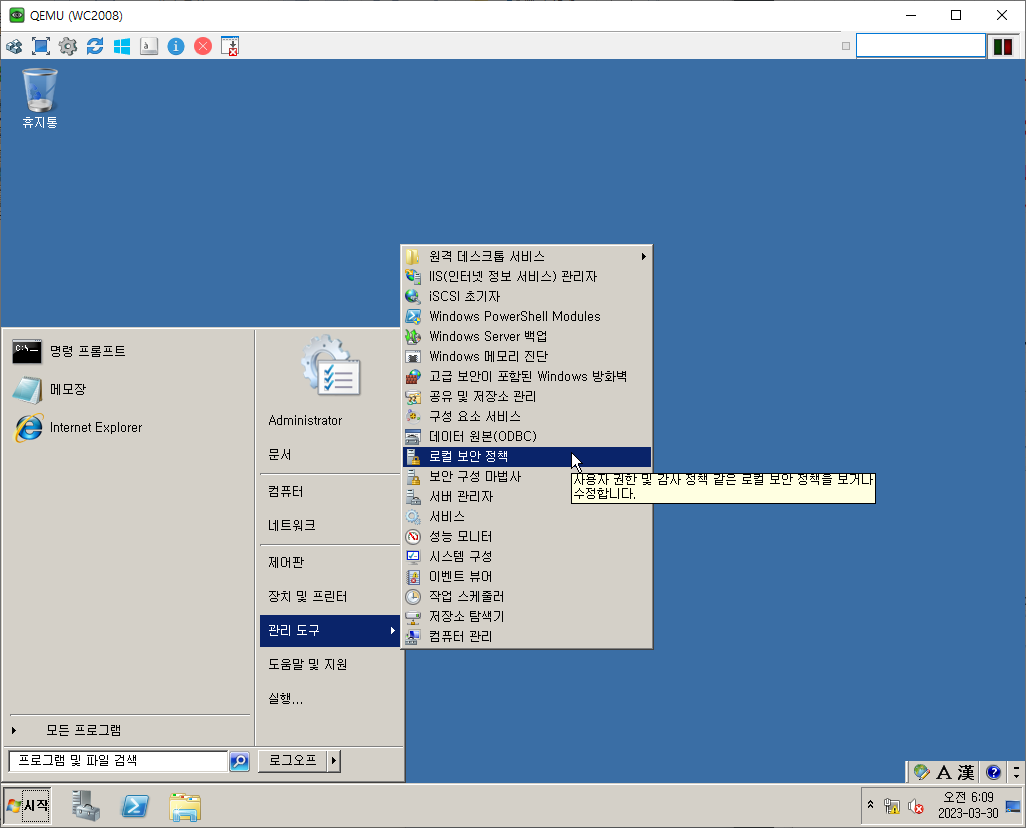Open Windows Explorer taskbar icon
This screenshot has height=828, width=1026.
(x=185, y=806)
